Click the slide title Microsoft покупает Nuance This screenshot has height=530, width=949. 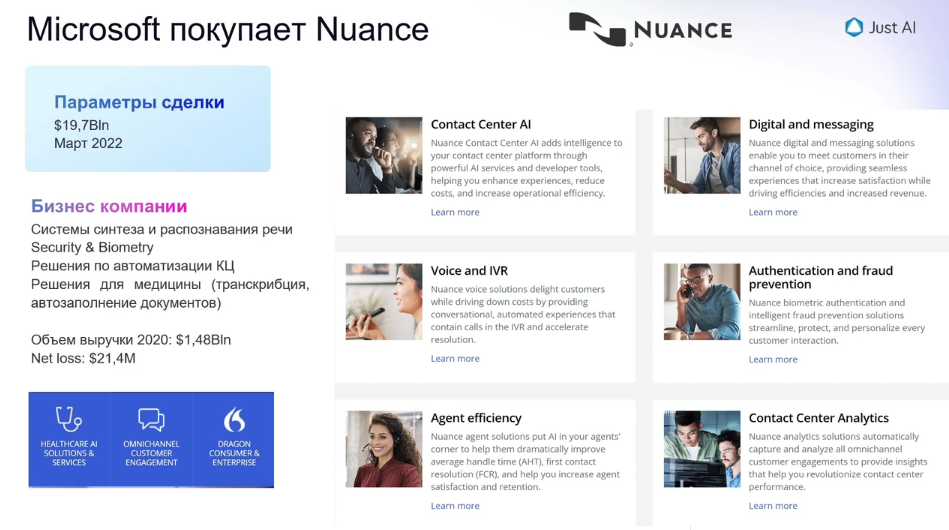[x=228, y=29]
